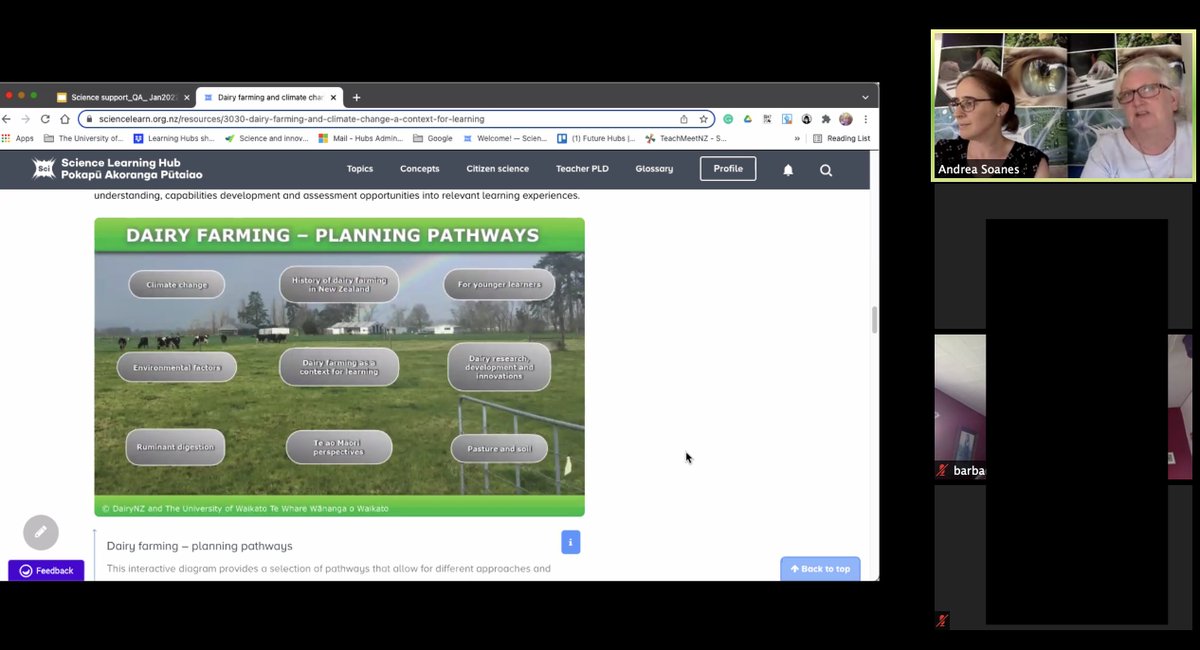This screenshot has height=650, width=1200.
Task: Open the Grammarly extension icon
Action: pos(727,118)
